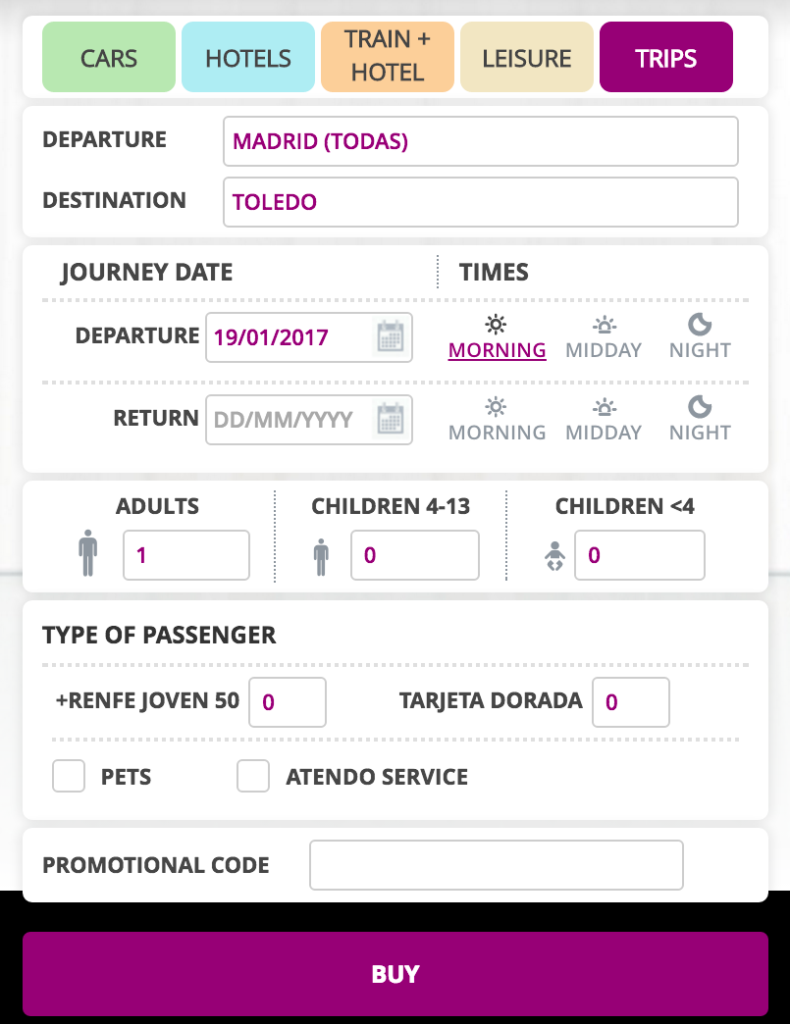Tick the Atendo Service checkbox
This screenshot has height=1024, width=790.
pos(253,776)
